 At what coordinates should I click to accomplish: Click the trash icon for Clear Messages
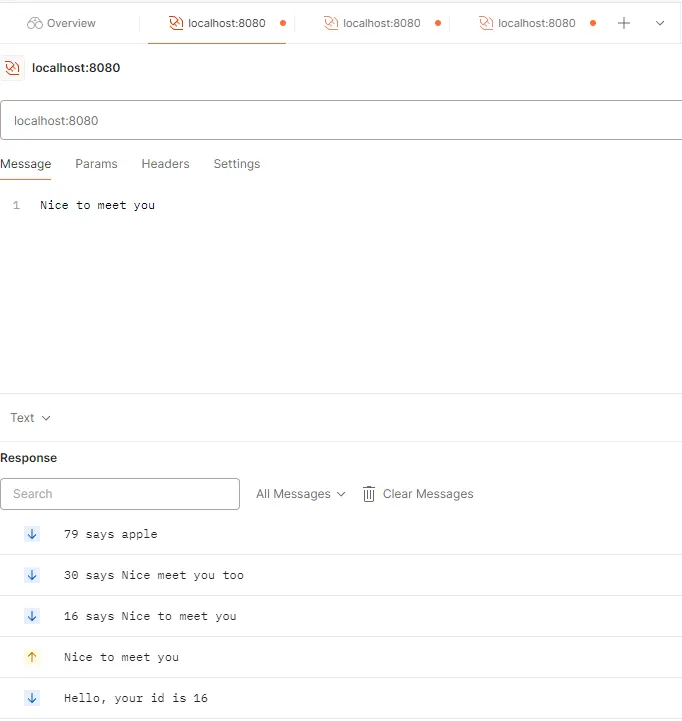point(369,494)
